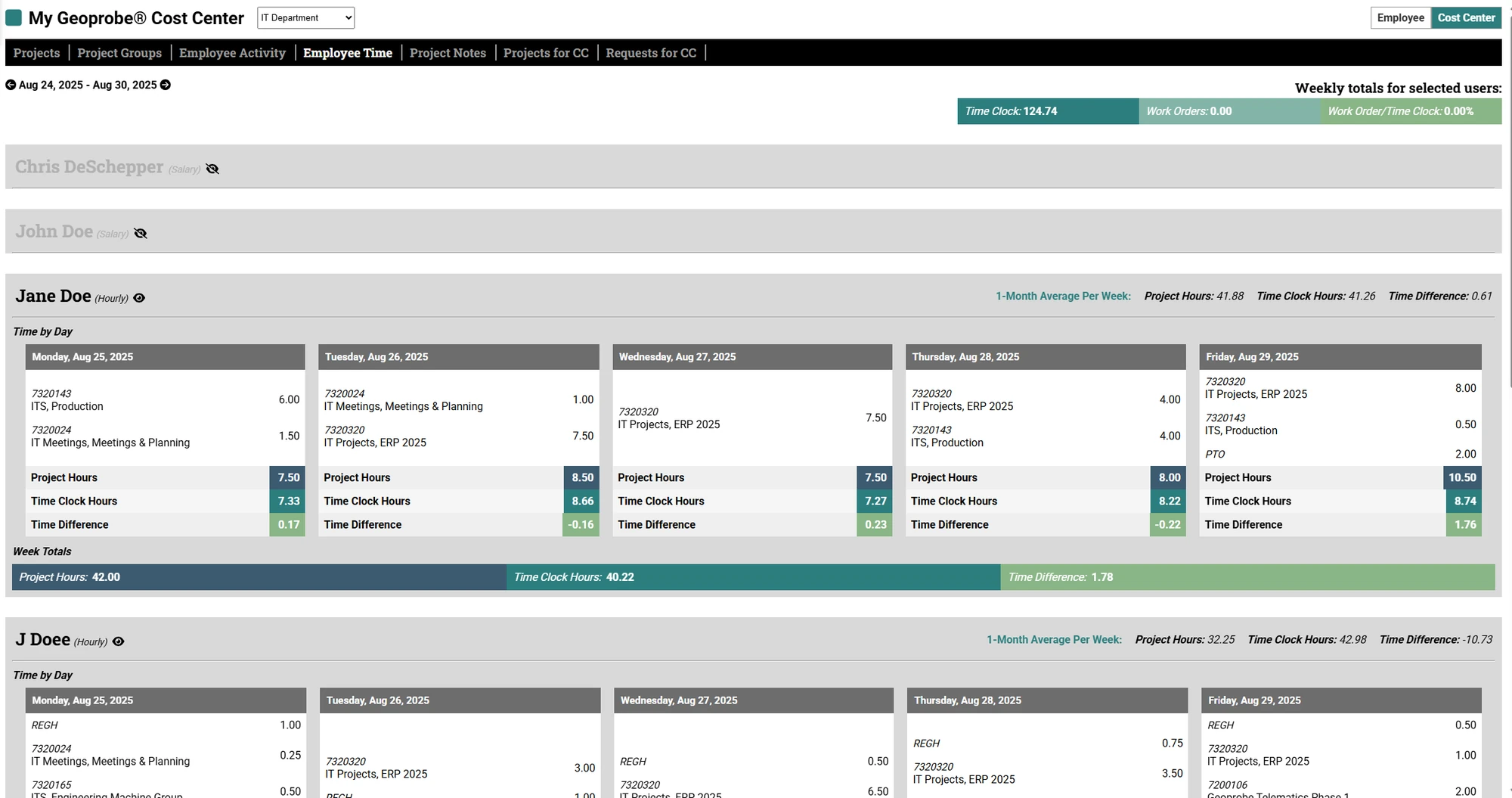Click J Doee's Monday, Aug 25 day header

click(166, 700)
